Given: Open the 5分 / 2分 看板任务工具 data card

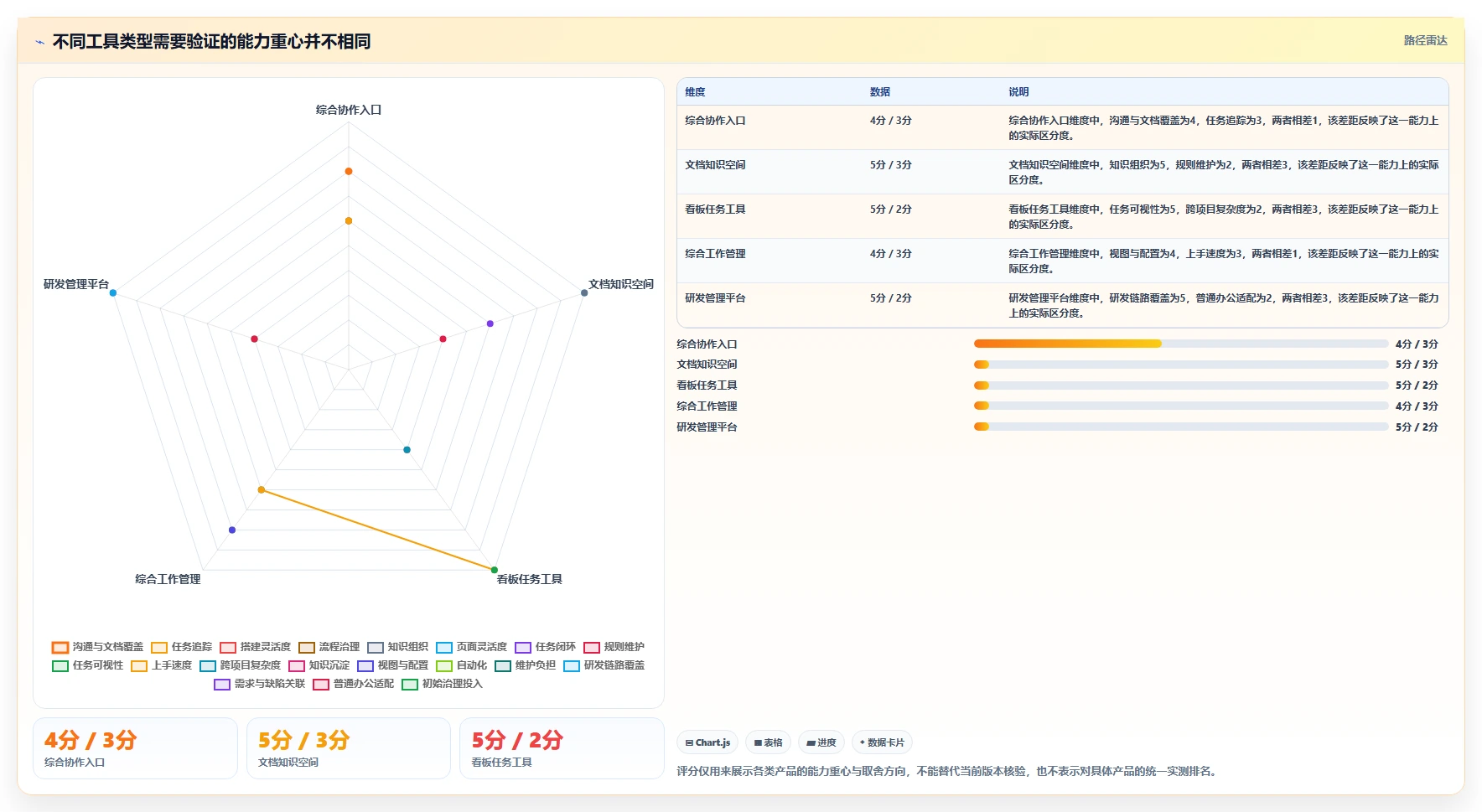Looking at the screenshot, I should point(562,748).
